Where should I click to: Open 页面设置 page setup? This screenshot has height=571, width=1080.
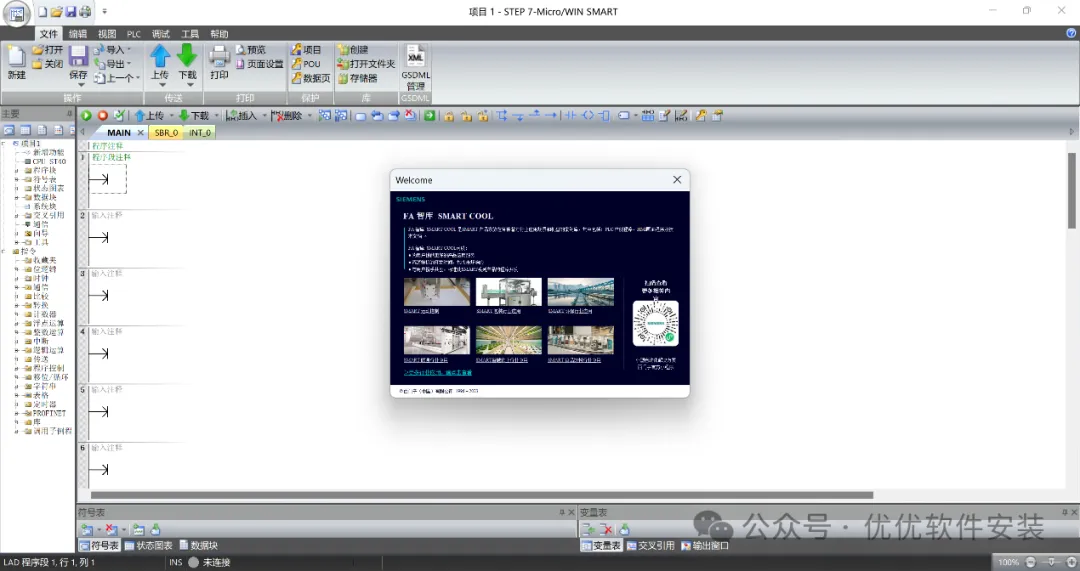[x=260, y=64]
